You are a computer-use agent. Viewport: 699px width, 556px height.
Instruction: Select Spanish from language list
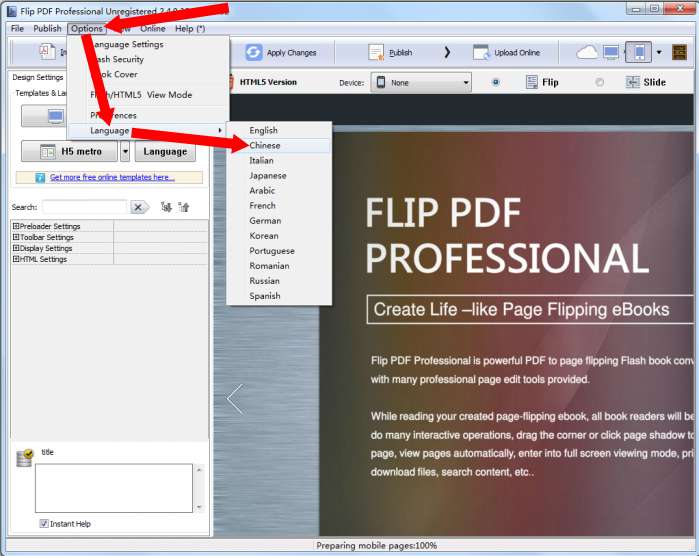[x=279, y=296]
